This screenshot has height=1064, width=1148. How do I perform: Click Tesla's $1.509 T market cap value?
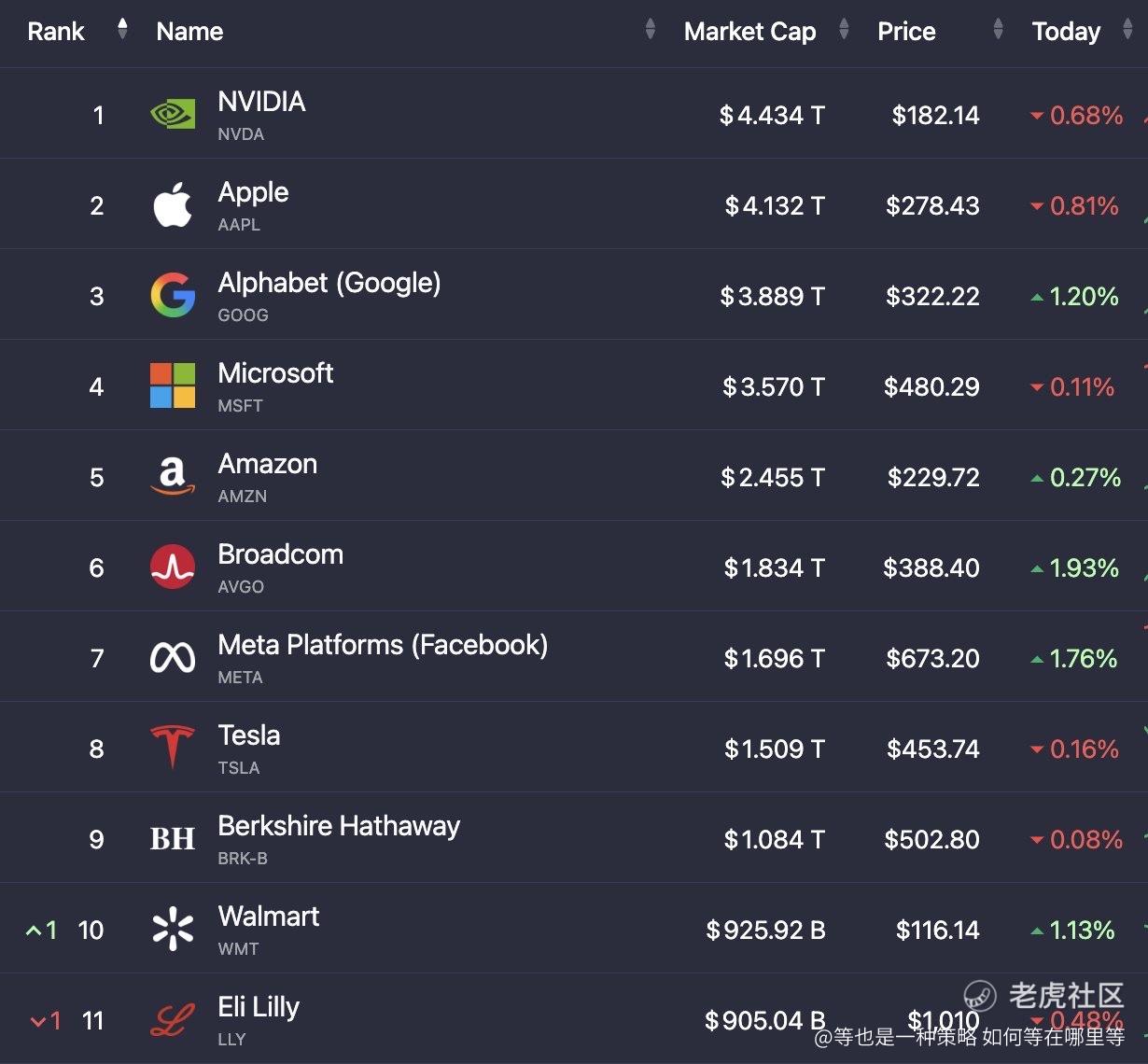click(774, 749)
